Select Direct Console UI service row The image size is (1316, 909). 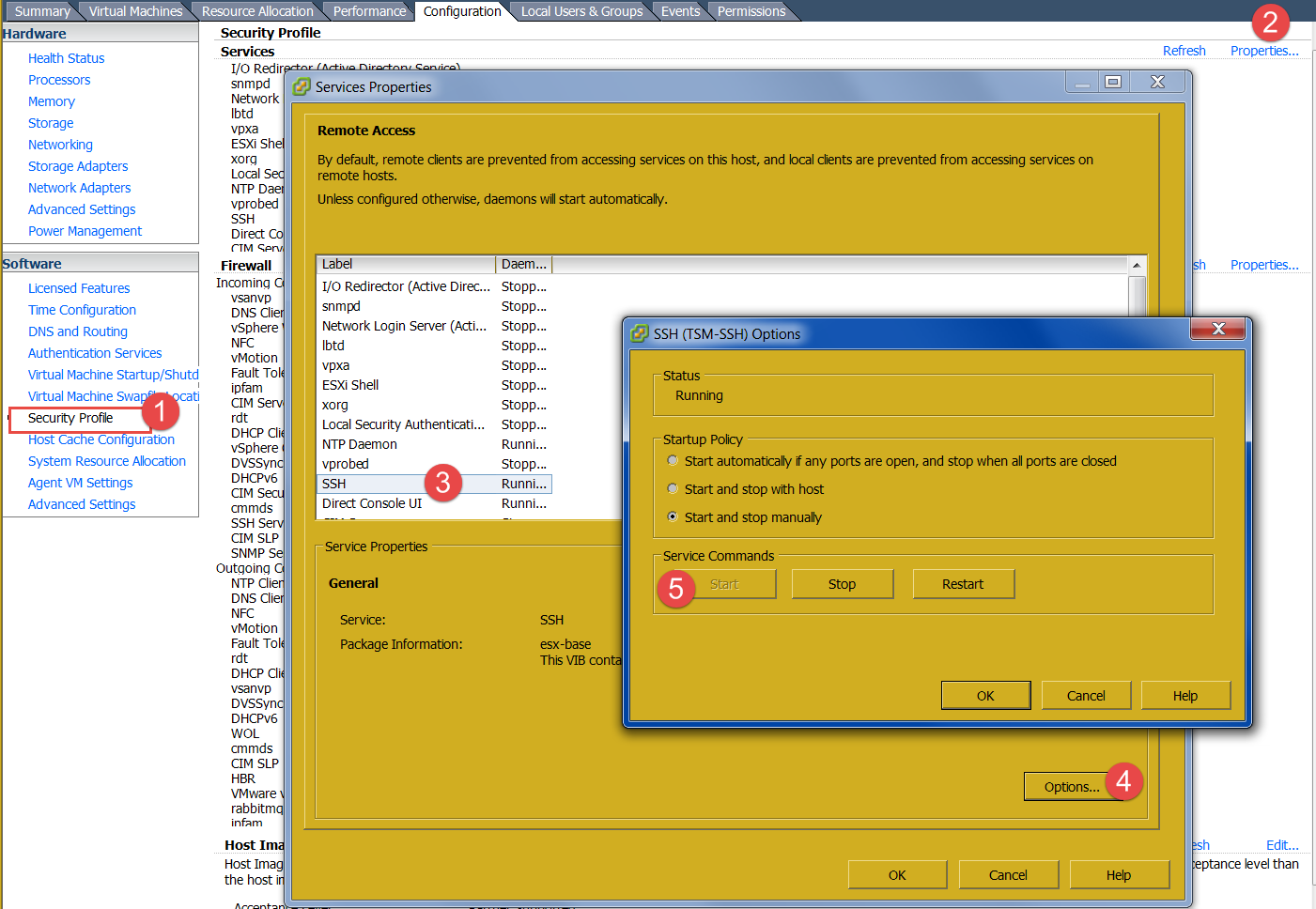435,503
